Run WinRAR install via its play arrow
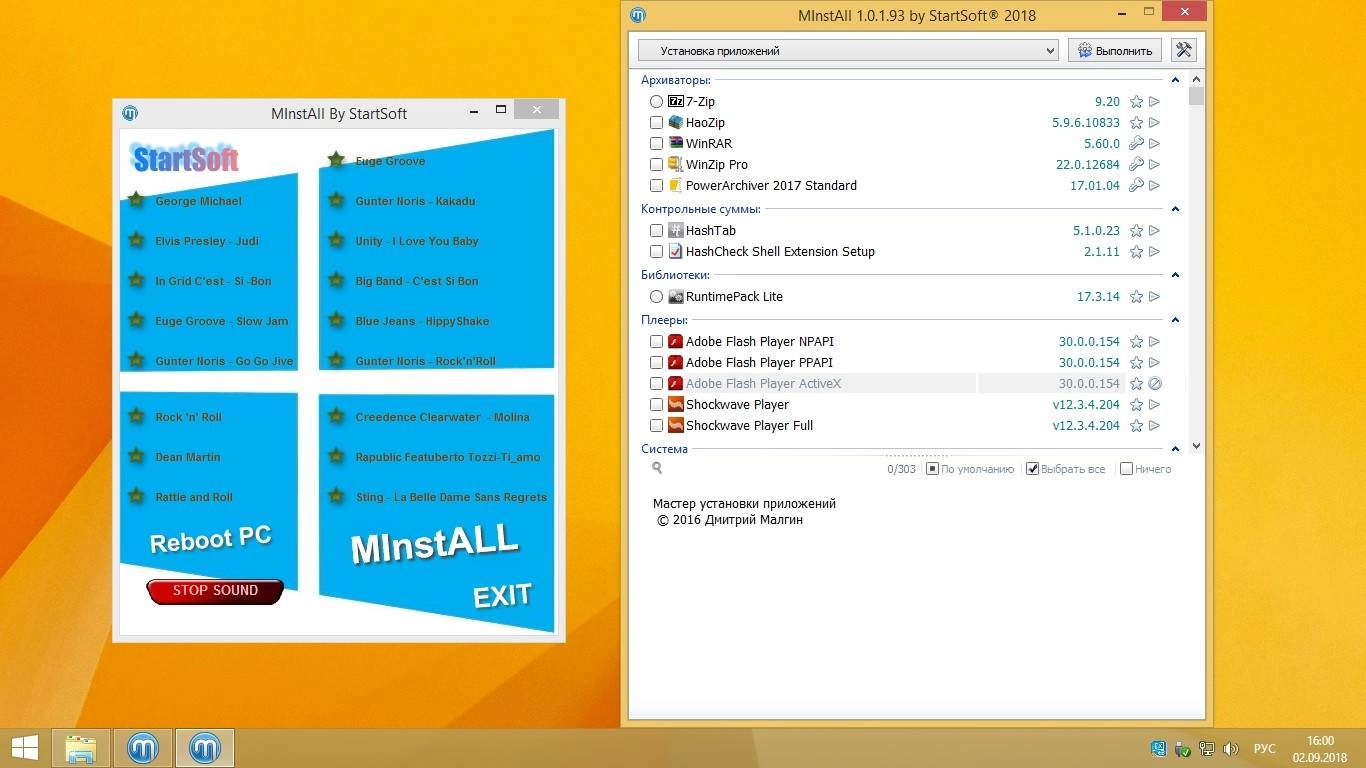1366x768 pixels. point(1154,144)
